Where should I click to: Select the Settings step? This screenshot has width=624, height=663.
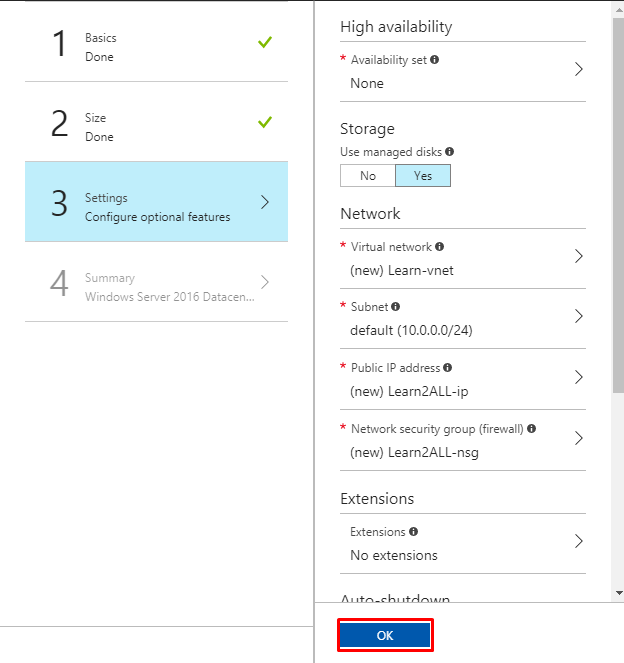[x=156, y=207]
